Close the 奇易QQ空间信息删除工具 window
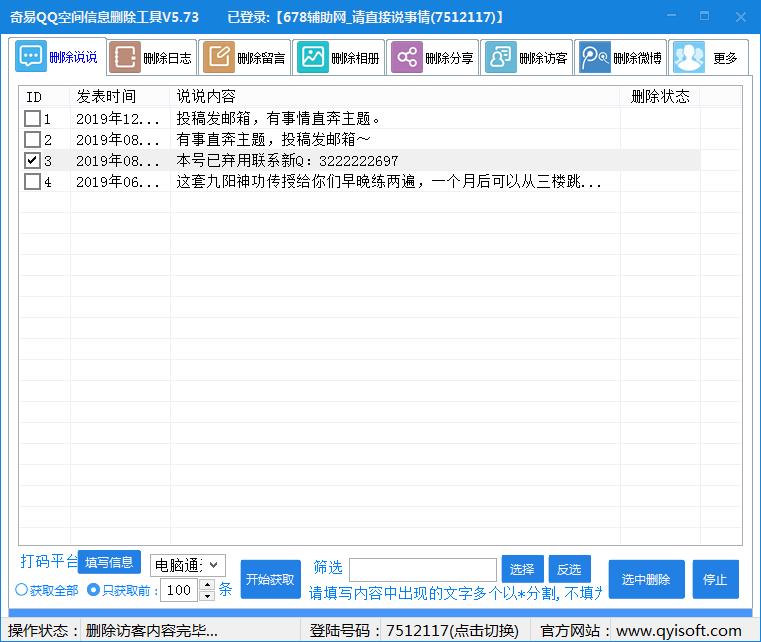This screenshot has width=761, height=642. point(741,16)
